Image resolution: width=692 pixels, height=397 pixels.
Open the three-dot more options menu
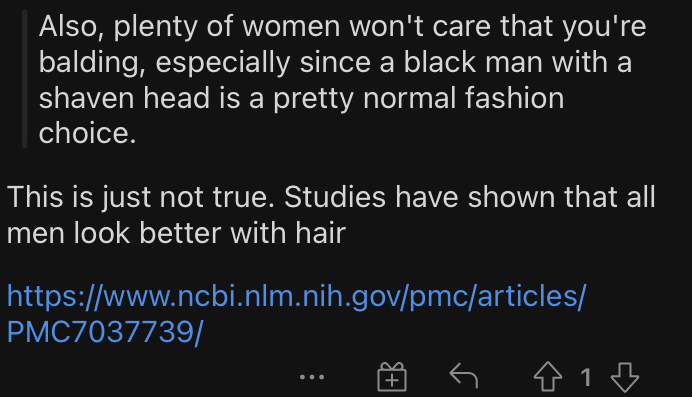click(312, 377)
